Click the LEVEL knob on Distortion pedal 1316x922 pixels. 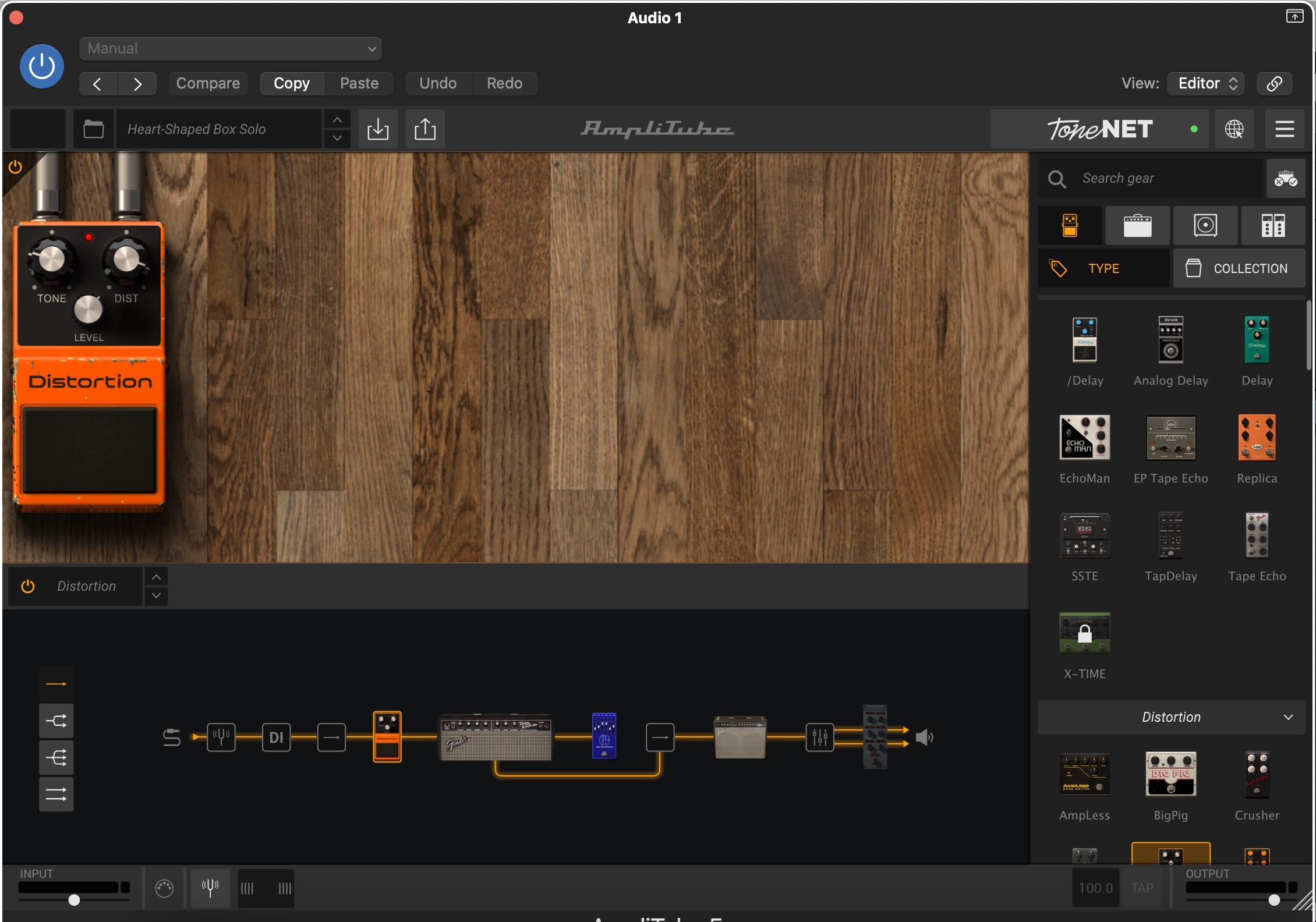pyautogui.click(x=88, y=309)
